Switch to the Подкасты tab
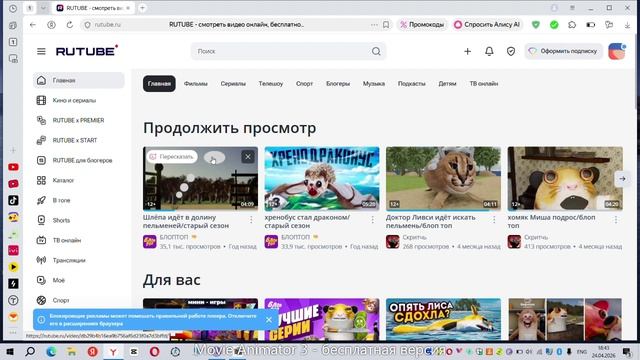The height and width of the screenshot is (360, 640). (x=411, y=84)
